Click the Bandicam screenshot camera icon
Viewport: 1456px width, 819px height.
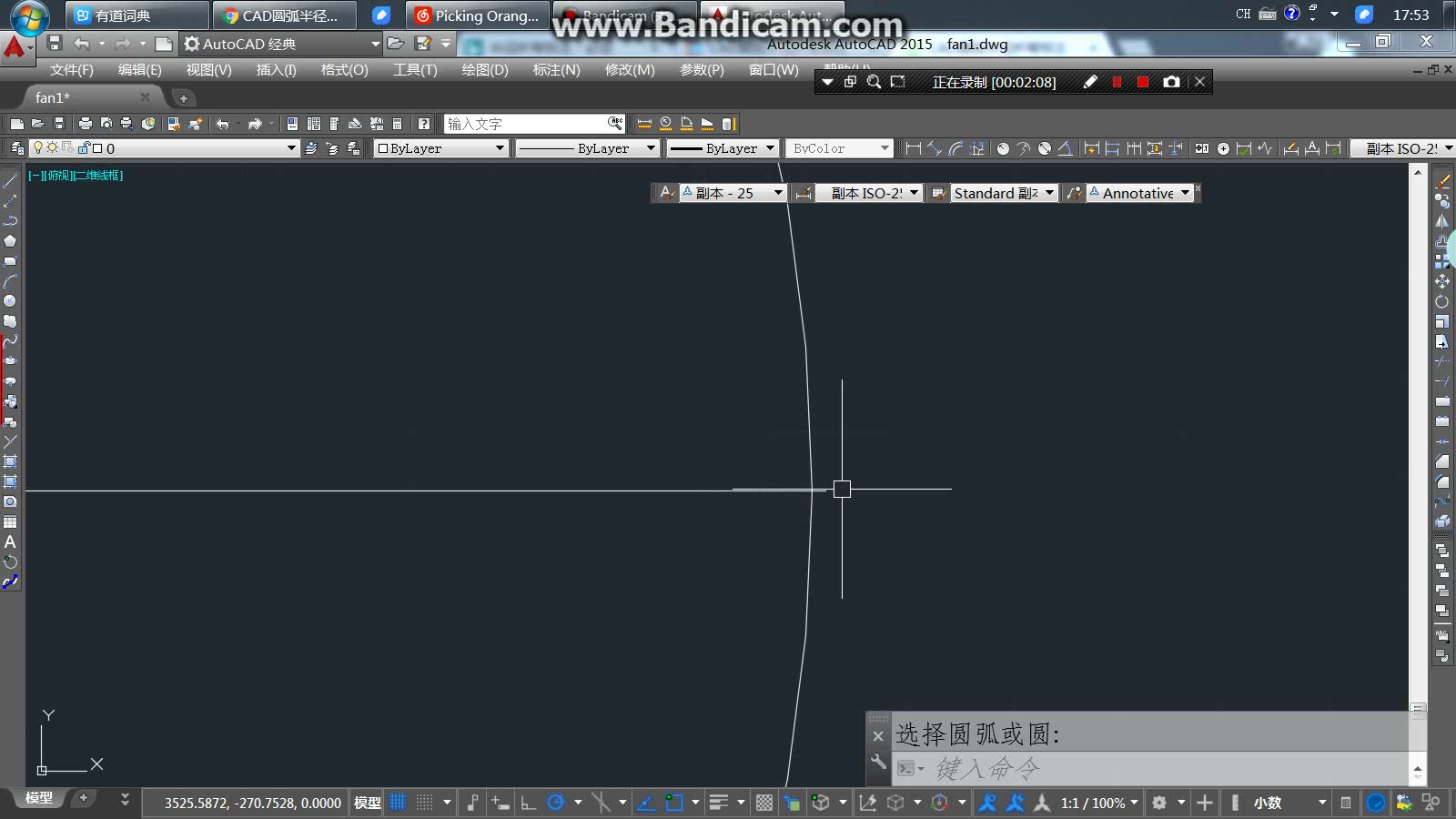pyautogui.click(x=1171, y=82)
